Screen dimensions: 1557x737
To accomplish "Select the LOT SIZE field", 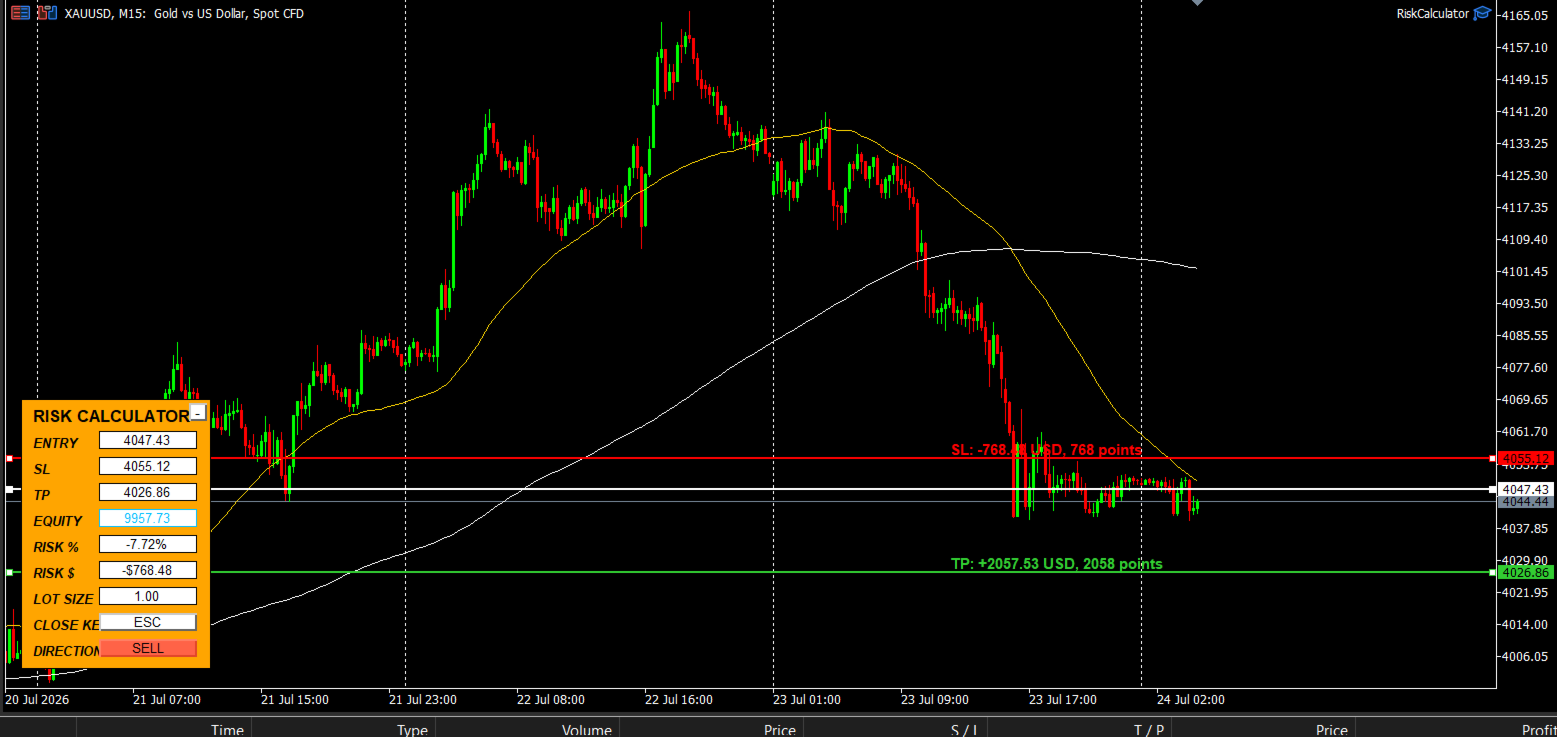I will click(x=148, y=596).
